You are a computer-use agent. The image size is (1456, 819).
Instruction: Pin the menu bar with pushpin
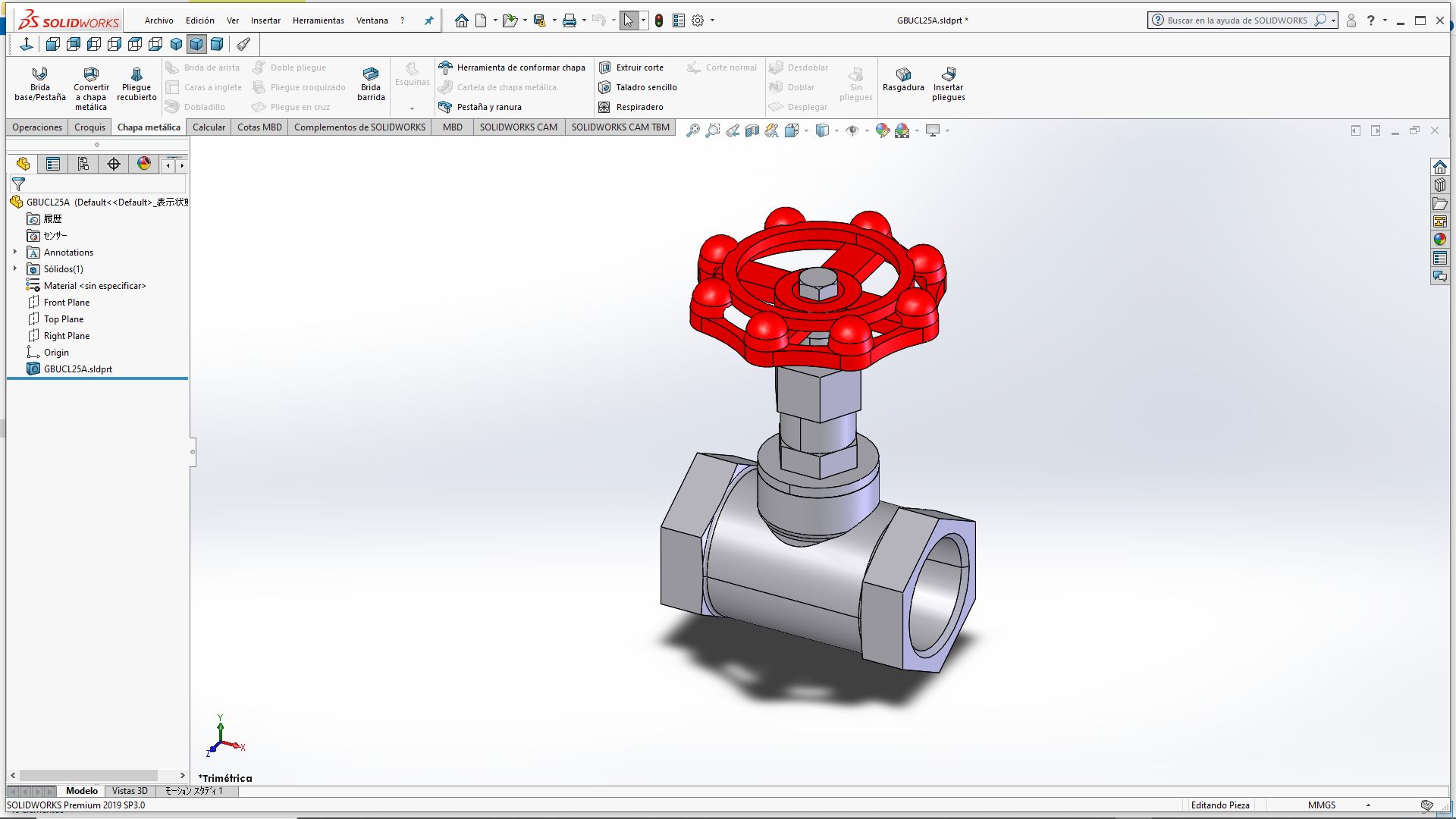(x=428, y=20)
